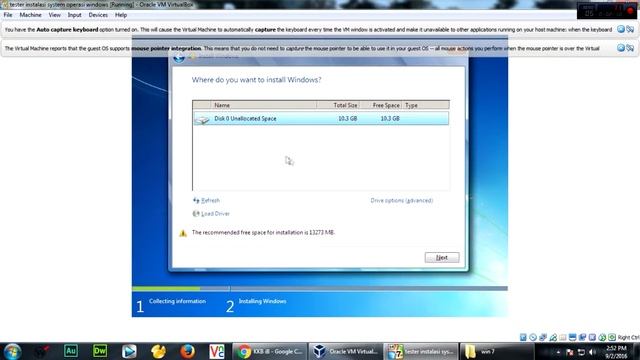This screenshot has height=360, width=640.
Task: Open the yellow duck taskbar icon
Action: pyautogui.click(x=158, y=351)
